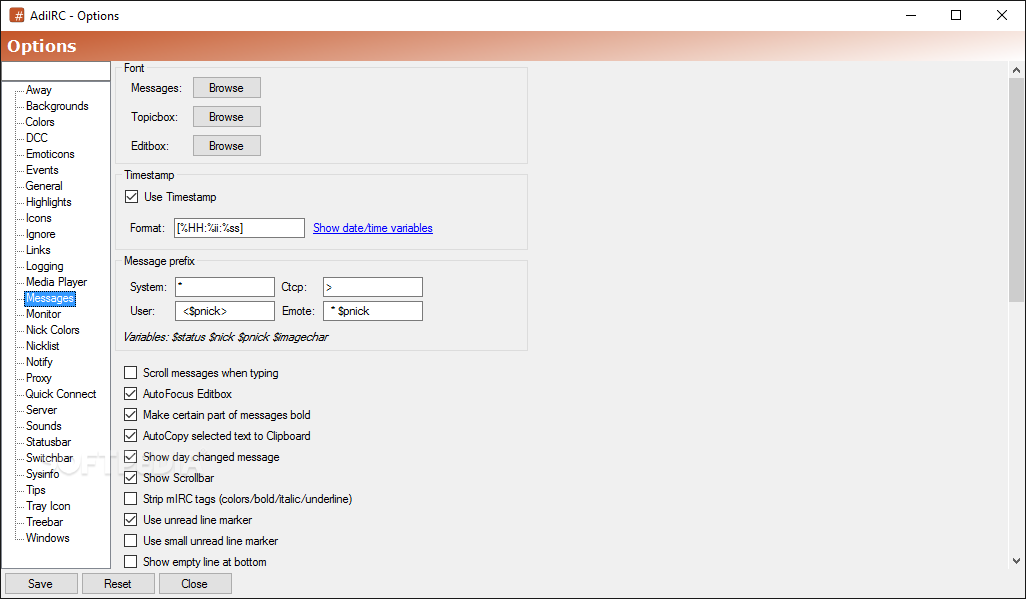Select Nick Colors in the tree
1026x599 pixels.
(52, 330)
